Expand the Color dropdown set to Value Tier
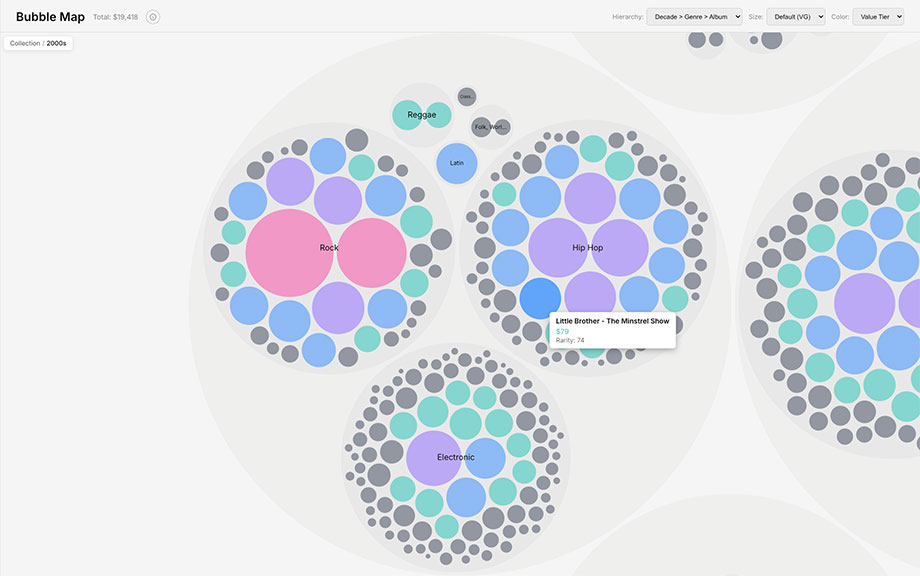Image resolution: width=920 pixels, height=576 pixels. (x=878, y=17)
